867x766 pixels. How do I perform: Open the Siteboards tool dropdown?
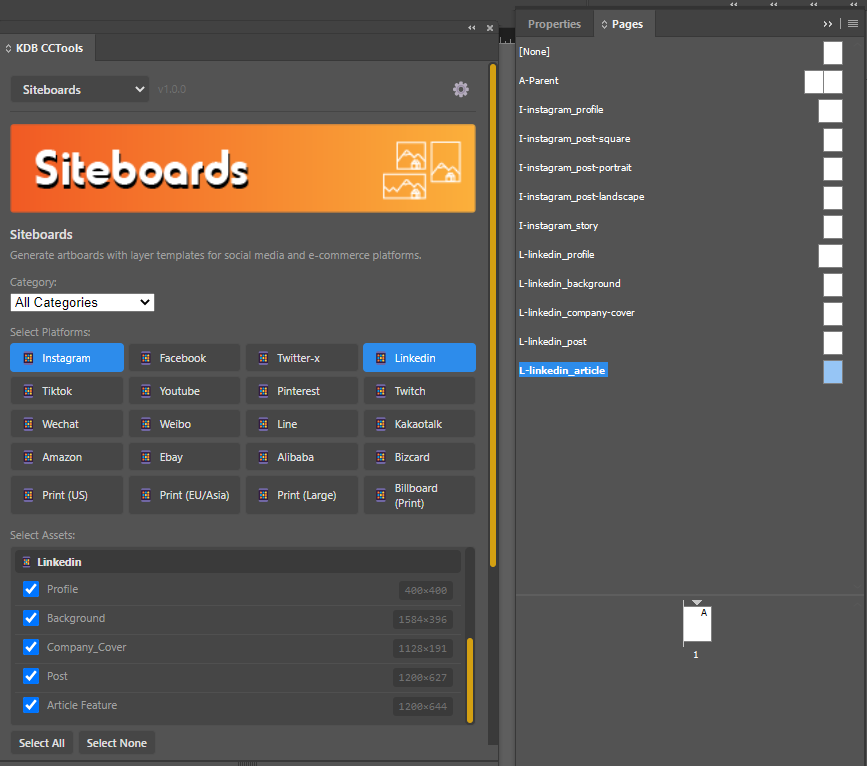[80, 89]
